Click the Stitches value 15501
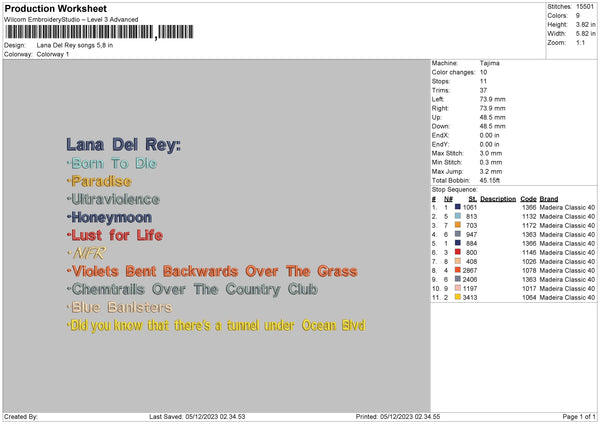Viewport: 600px width, 424px height. tap(585, 7)
